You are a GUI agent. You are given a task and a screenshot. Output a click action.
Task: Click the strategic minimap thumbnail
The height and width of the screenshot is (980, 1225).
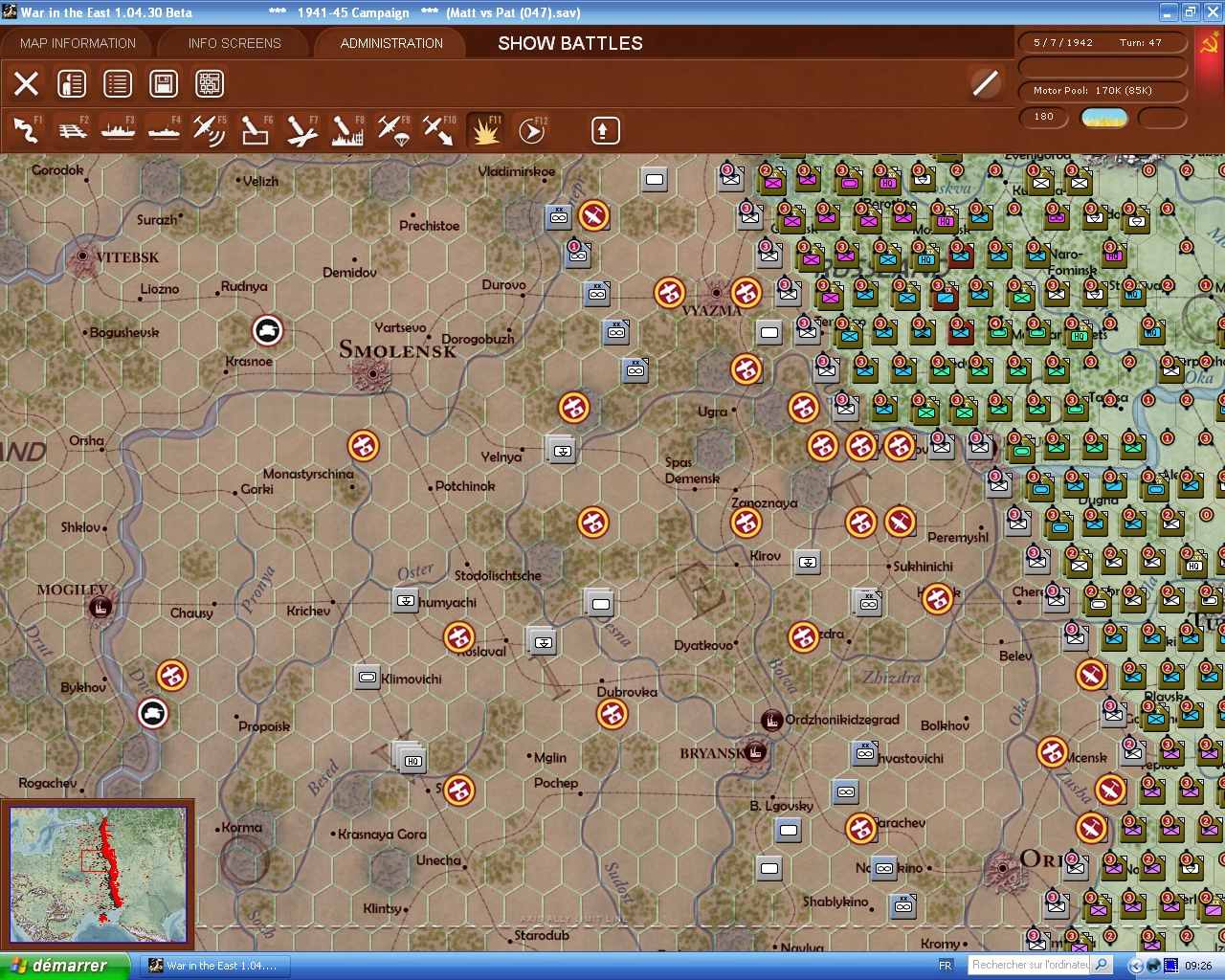pyautogui.click(x=98, y=875)
